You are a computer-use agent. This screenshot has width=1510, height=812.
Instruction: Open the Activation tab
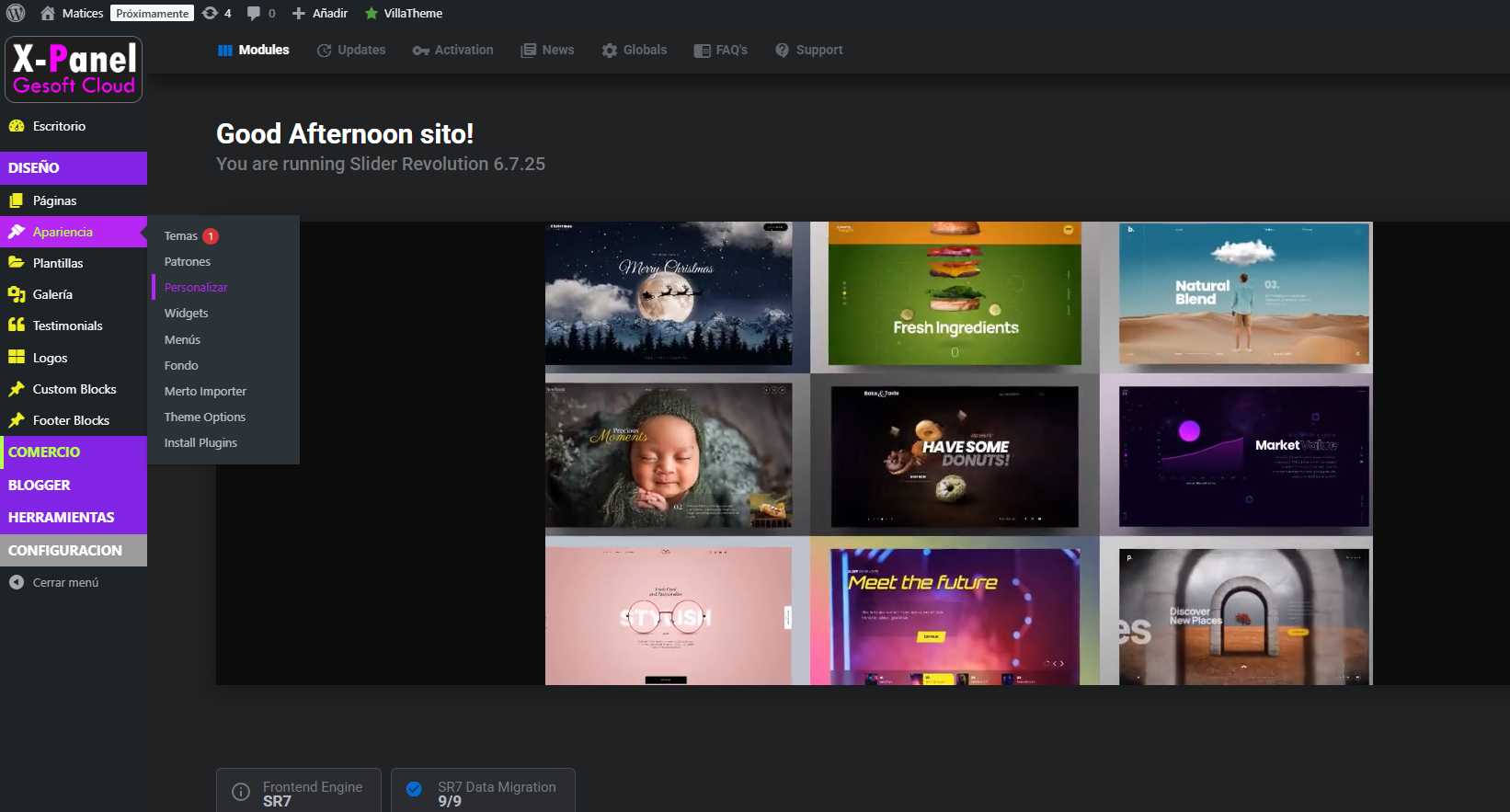click(x=453, y=50)
